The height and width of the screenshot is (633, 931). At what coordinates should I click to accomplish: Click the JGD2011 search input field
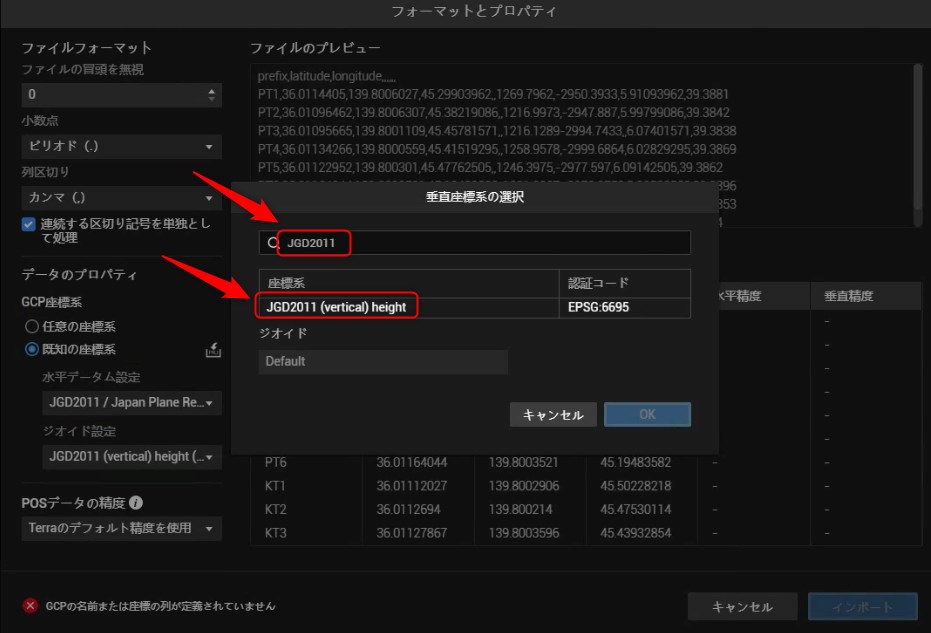click(480, 243)
